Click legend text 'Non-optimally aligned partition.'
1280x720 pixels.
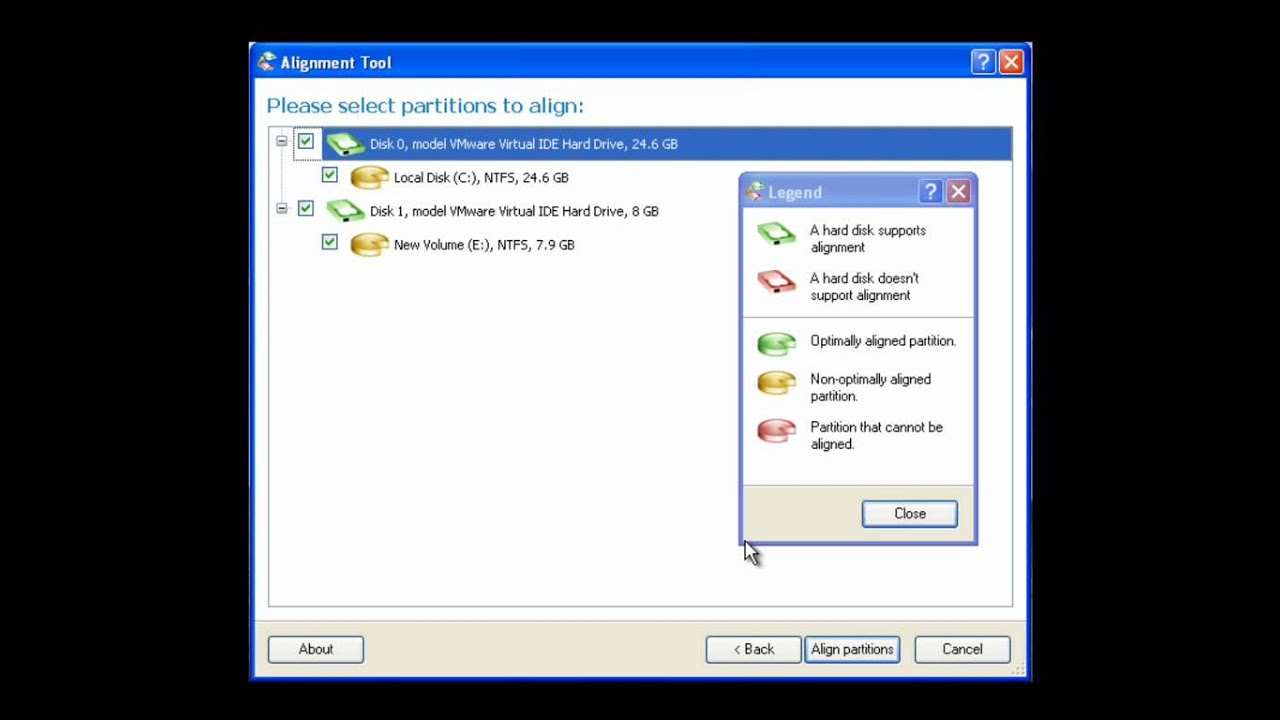point(870,388)
